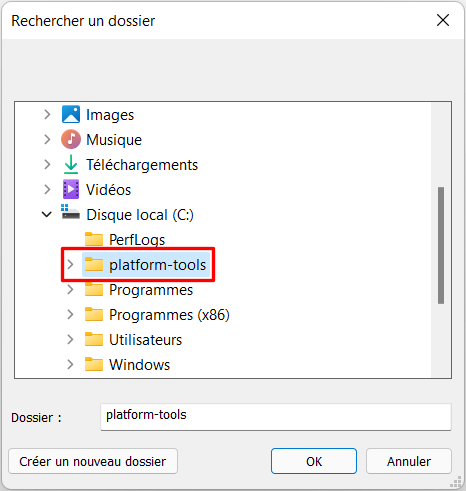Click Créer un nouveau dossier button
This screenshot has width=466, height=491.
click(x=93, y=461)
